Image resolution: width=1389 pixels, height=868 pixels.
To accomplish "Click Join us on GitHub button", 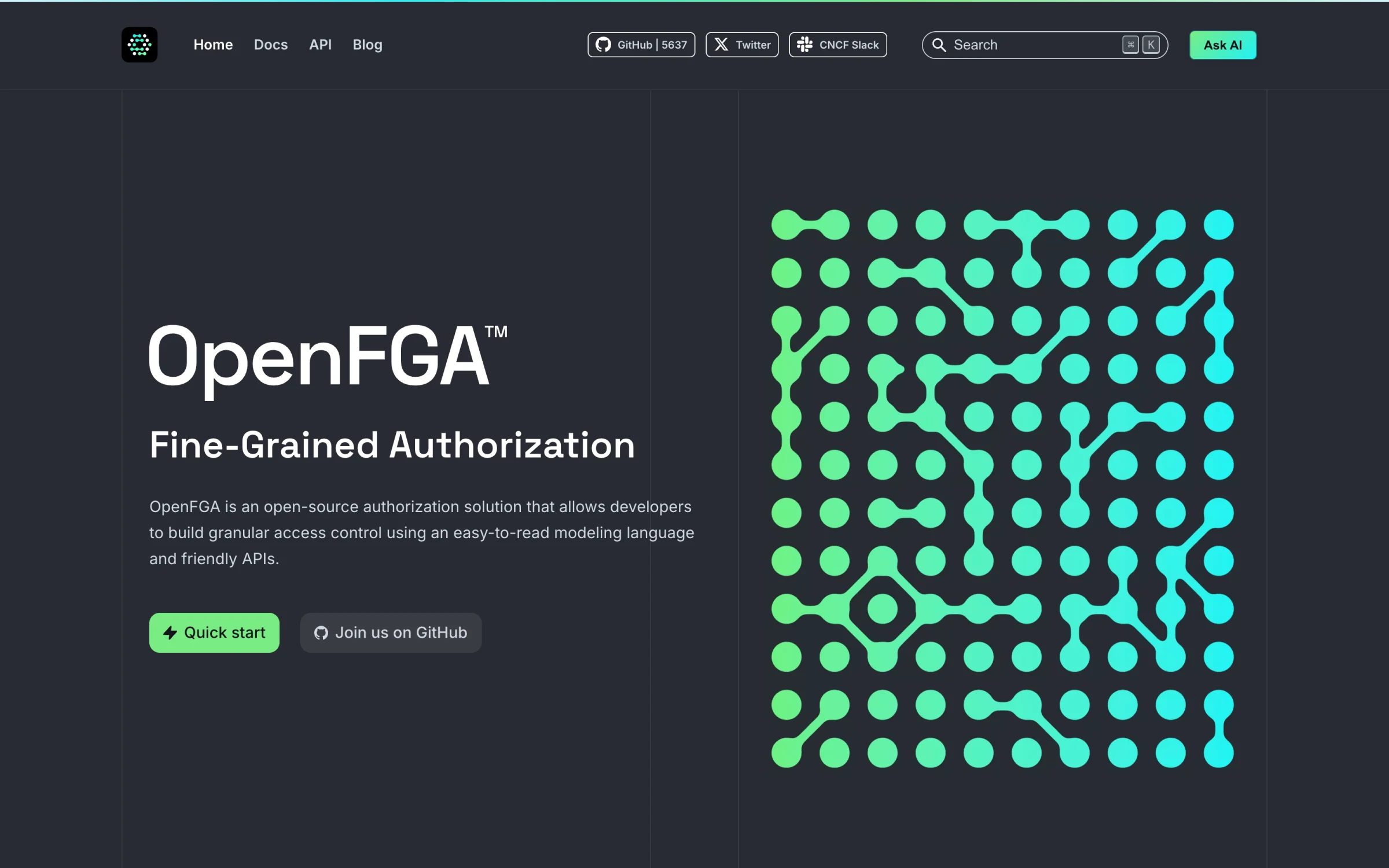I will (x=391, y=632).
